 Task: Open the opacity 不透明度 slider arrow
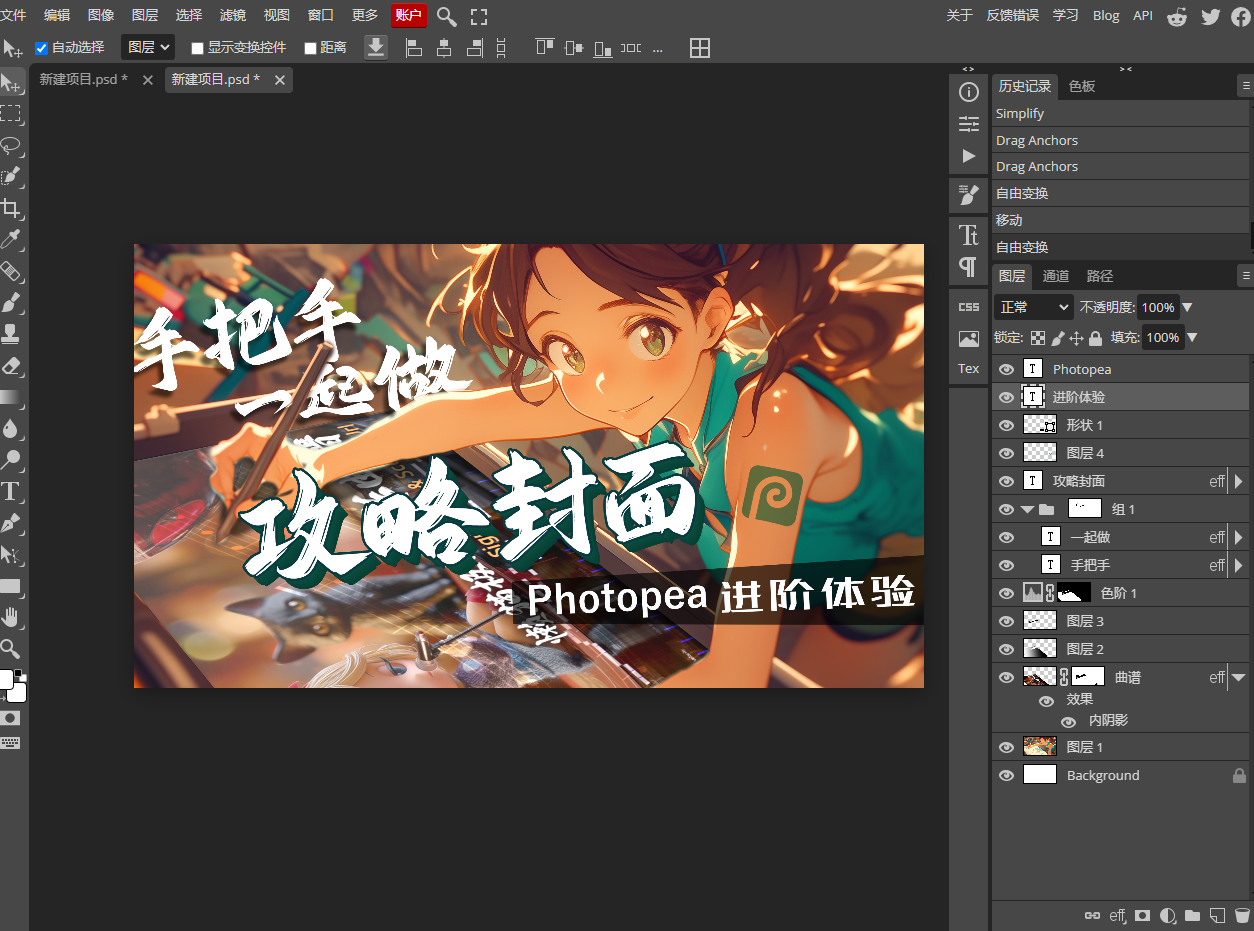1187,308
